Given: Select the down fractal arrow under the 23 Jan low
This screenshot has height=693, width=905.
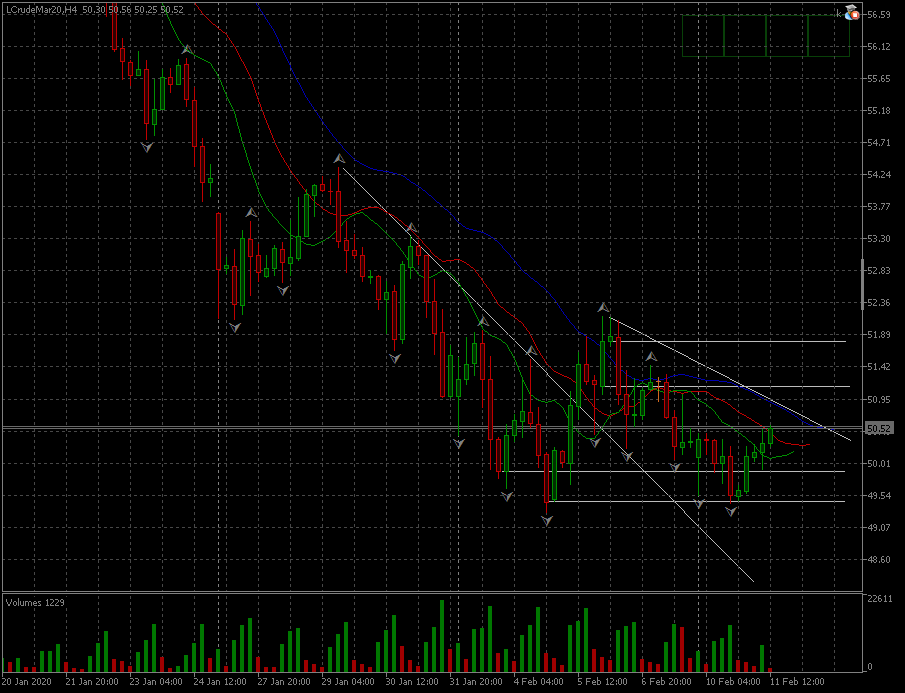Looking at the screenshot, I should 148,147.
